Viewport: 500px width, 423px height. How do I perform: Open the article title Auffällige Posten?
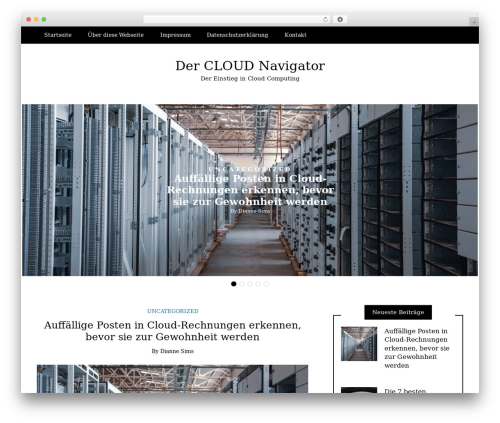[173, 331]
